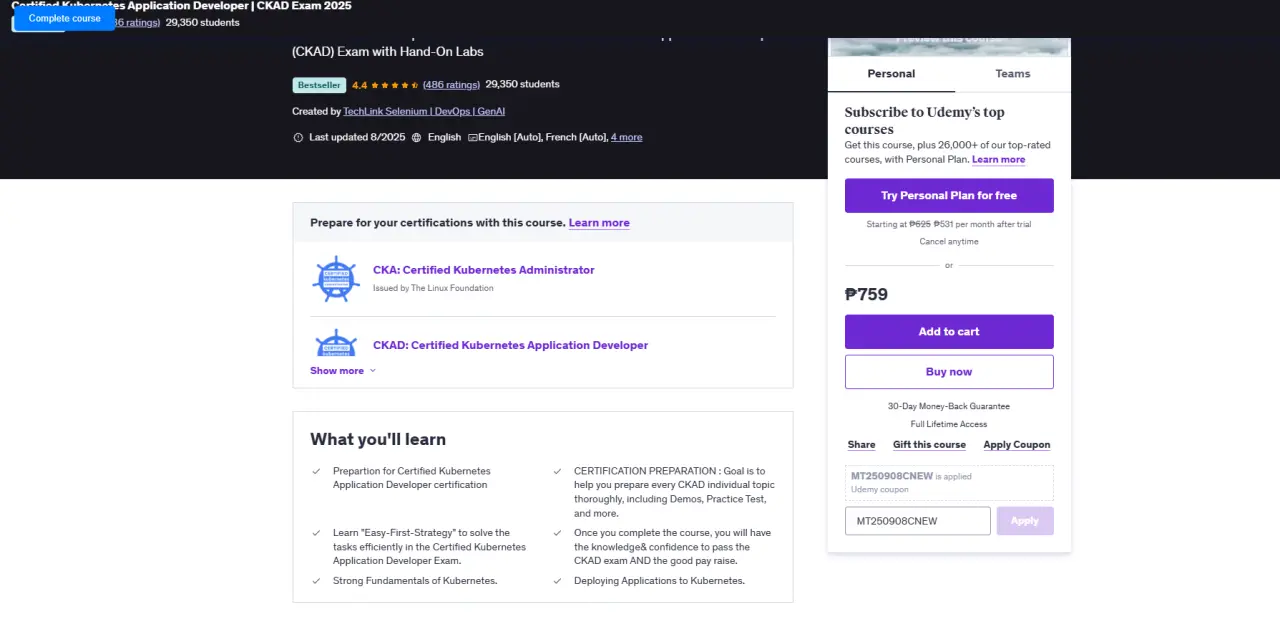The width and height of the screenshot is (1280, 622).
Task: Start Try Personal Plan for free
Action: pyautogui.click(x=949, y=196)
